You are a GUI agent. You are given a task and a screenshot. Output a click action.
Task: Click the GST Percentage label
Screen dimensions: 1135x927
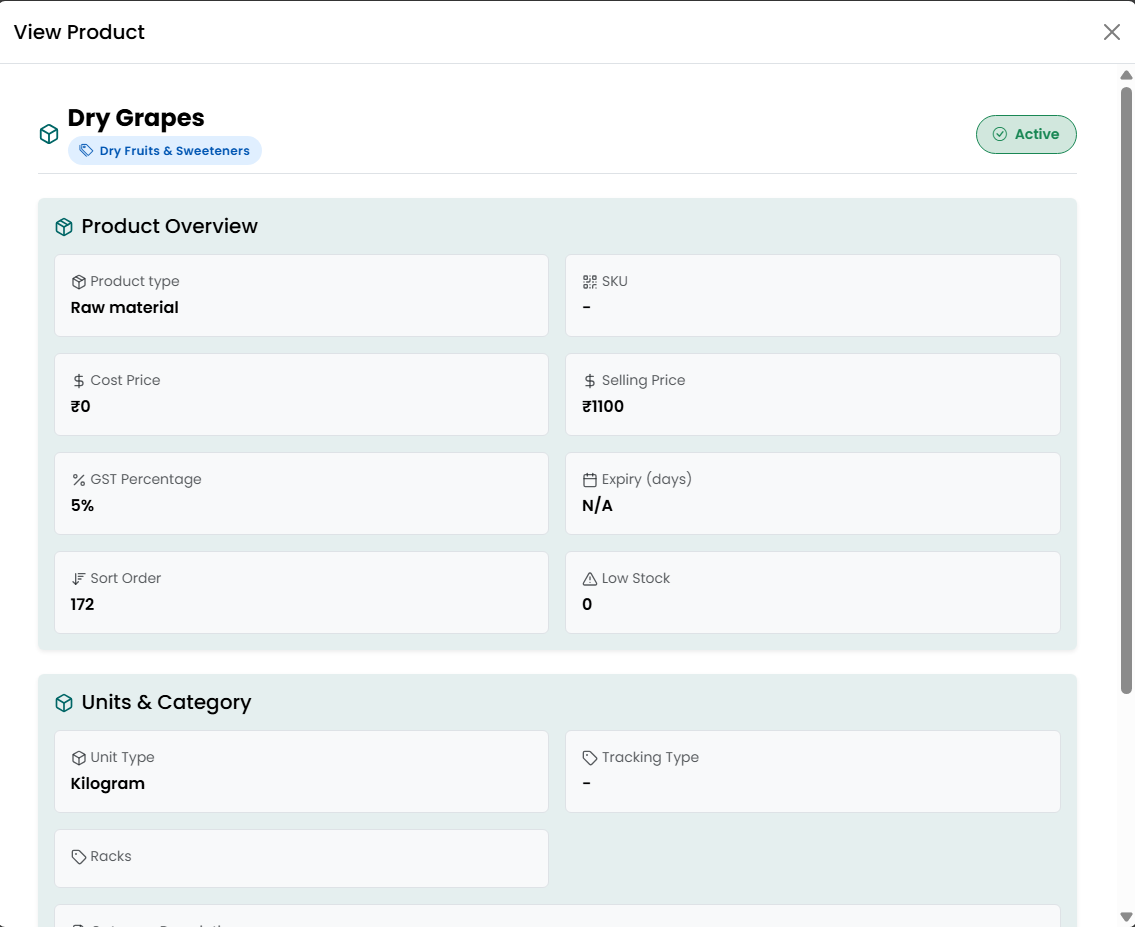(145, 480)
